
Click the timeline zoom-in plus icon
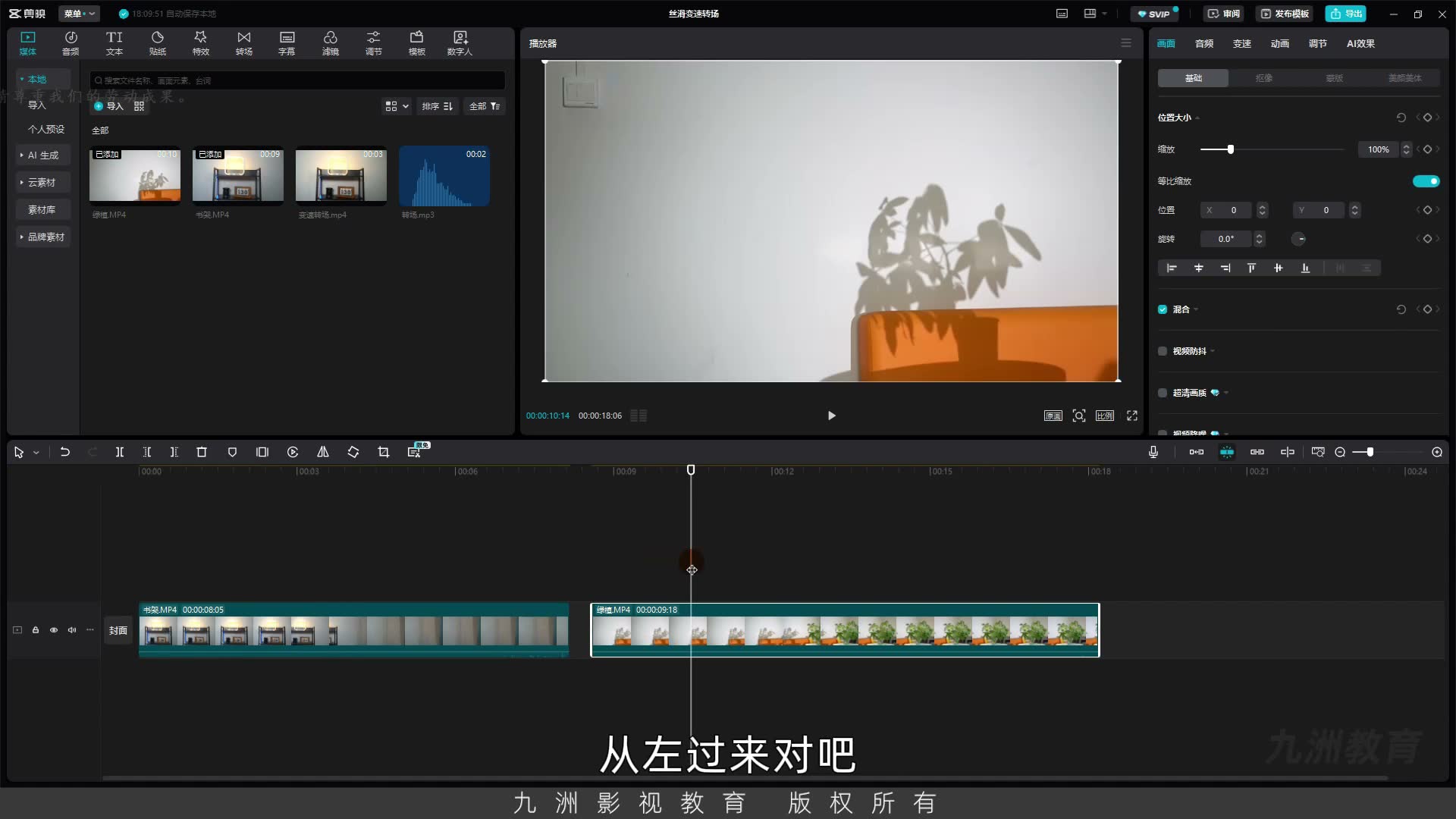(x=1437, y=452)
